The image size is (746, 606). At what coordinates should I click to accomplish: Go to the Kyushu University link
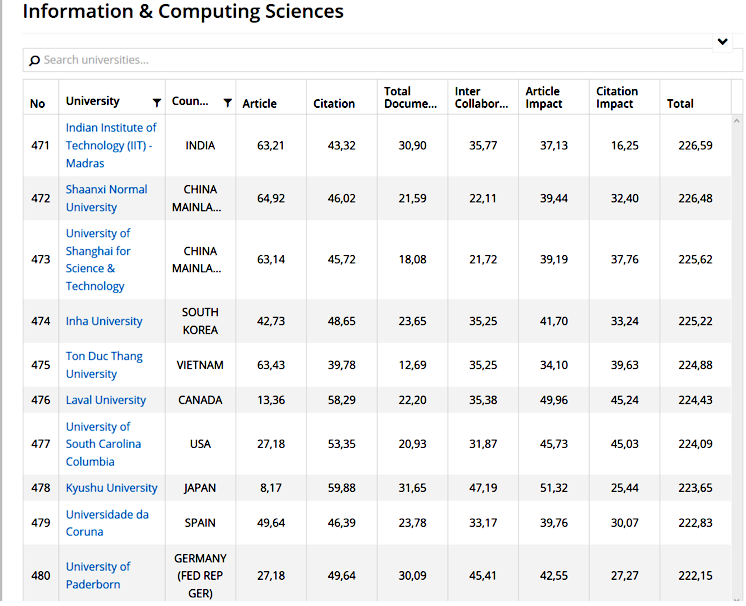click(x=112, y=488)
